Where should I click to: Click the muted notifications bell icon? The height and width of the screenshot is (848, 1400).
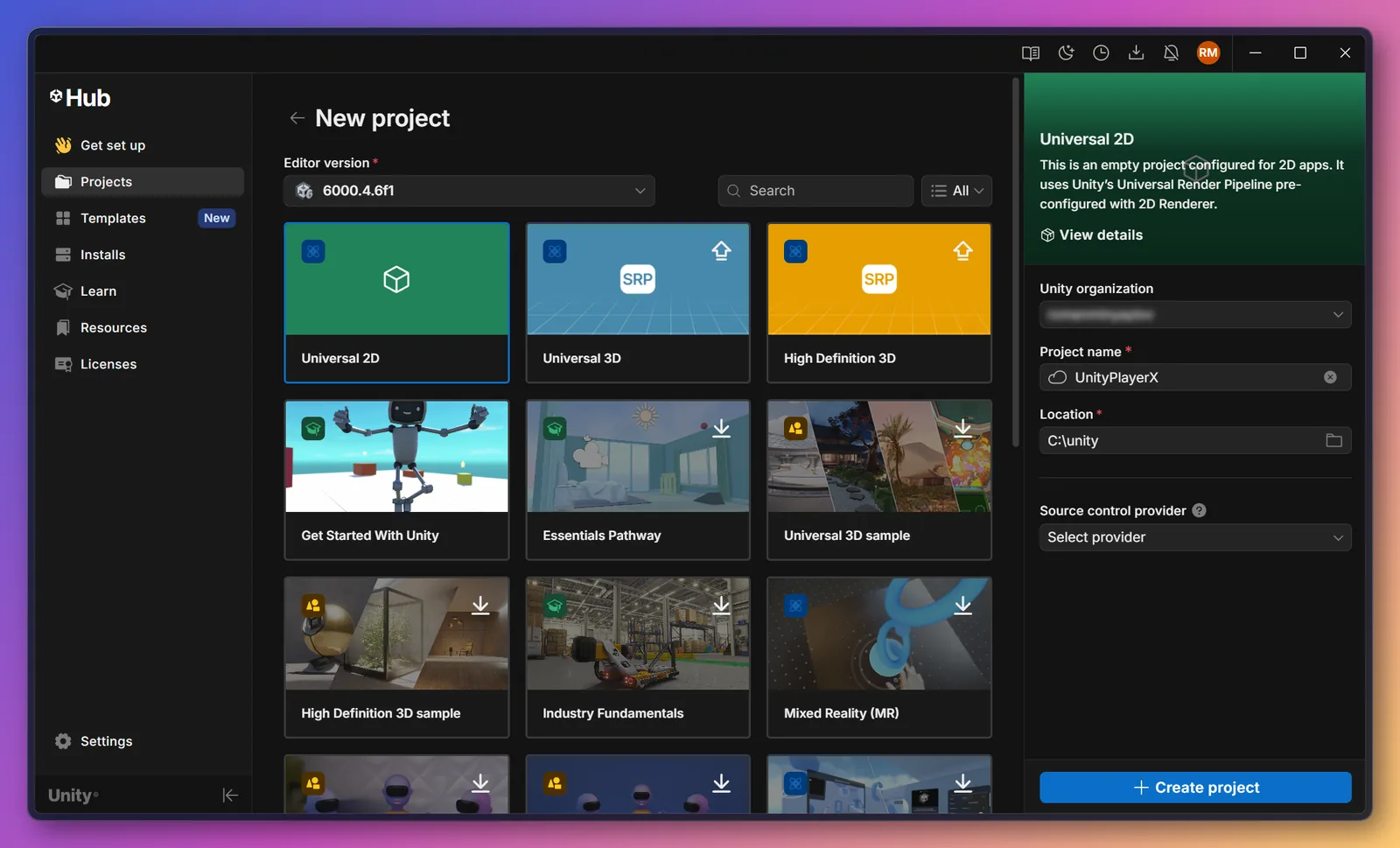tap(1171, 53)
